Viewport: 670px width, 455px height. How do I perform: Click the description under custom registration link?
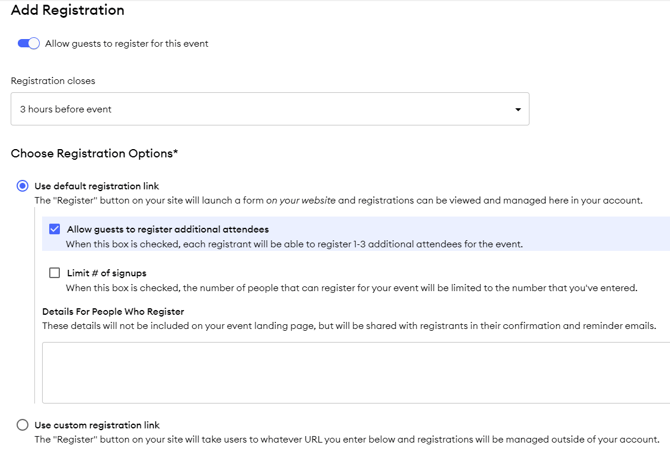pyautogui.click(x=346, y=440)
